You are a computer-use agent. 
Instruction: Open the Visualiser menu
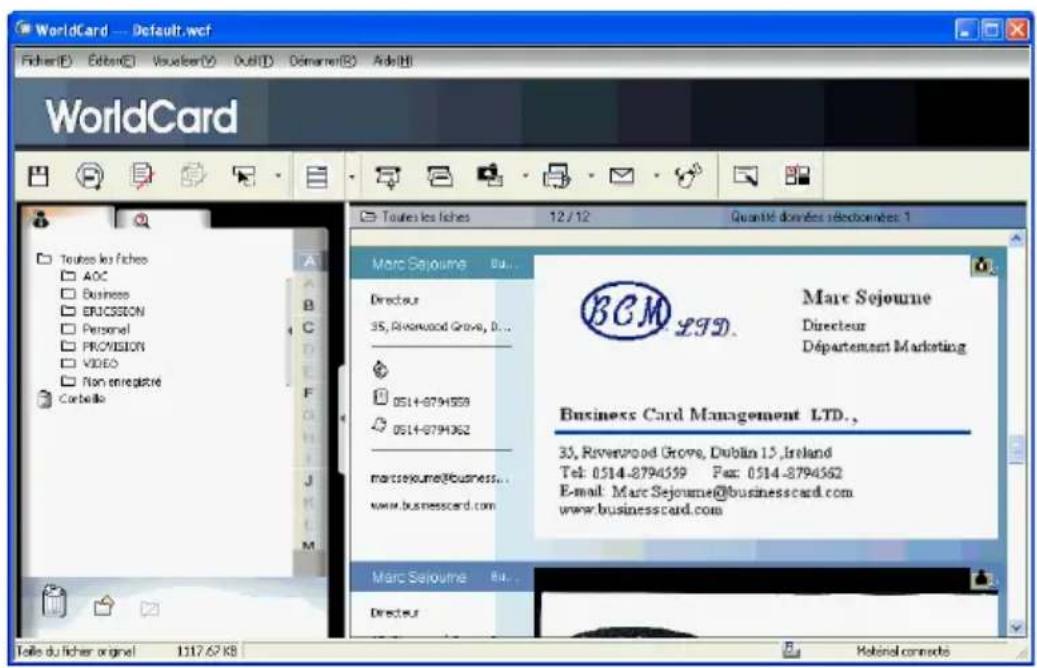coord(184,61)
